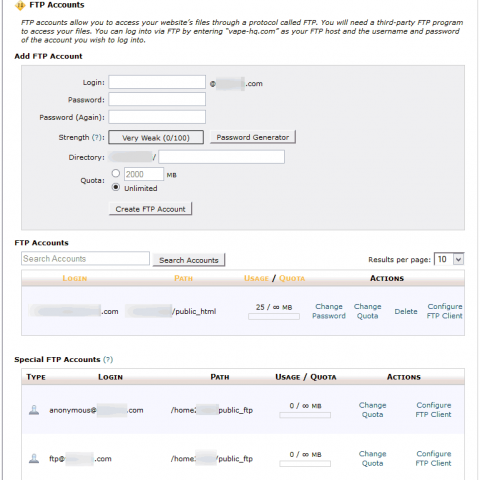Focus the Search Accounts text box
The height and width of the screenshot is (480, 480).
(x=85, y=258)
